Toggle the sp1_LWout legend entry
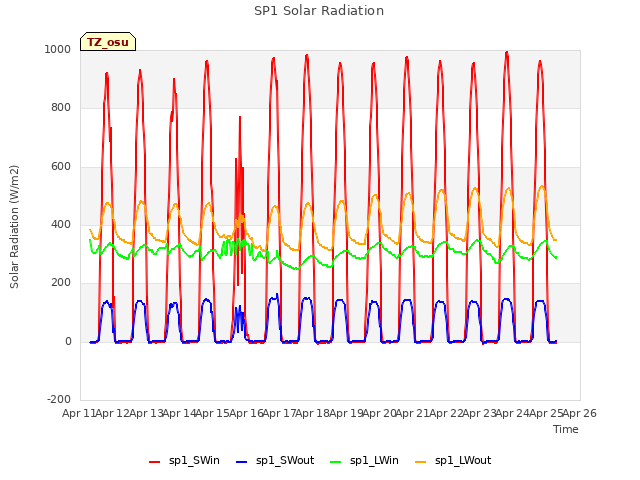 (x=453, y=461)
